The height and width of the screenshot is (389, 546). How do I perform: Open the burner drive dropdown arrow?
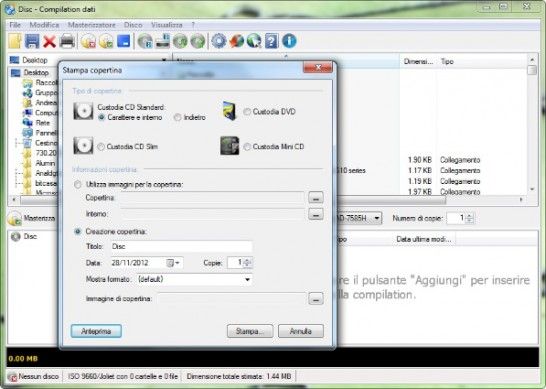(x=377, y=218)
